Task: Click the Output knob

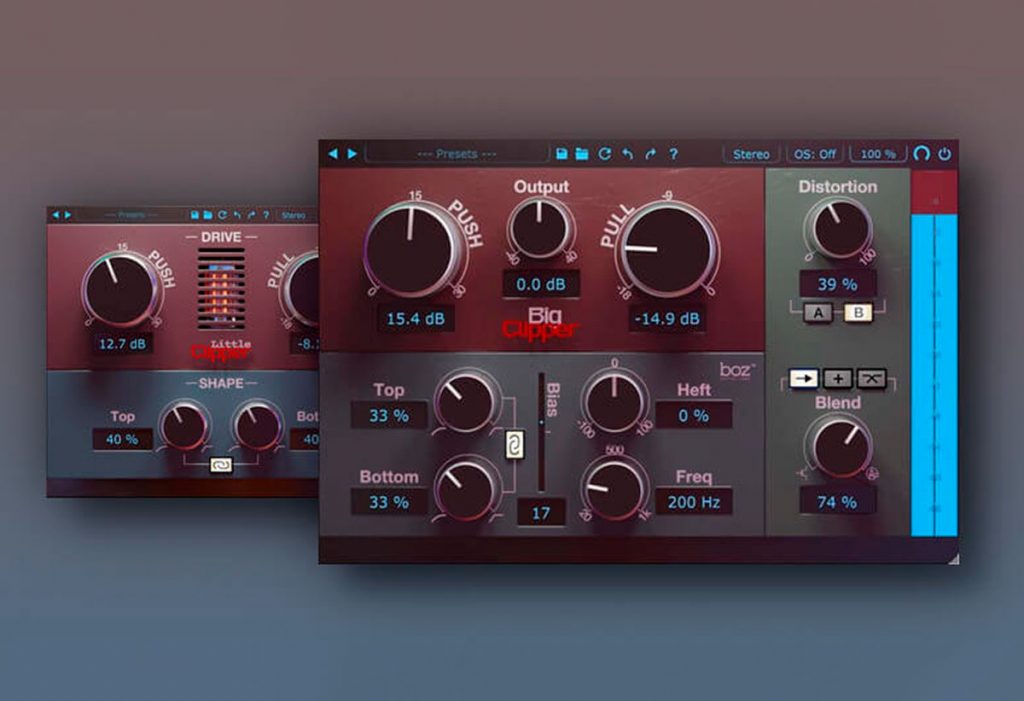Action: pos(539,228)
